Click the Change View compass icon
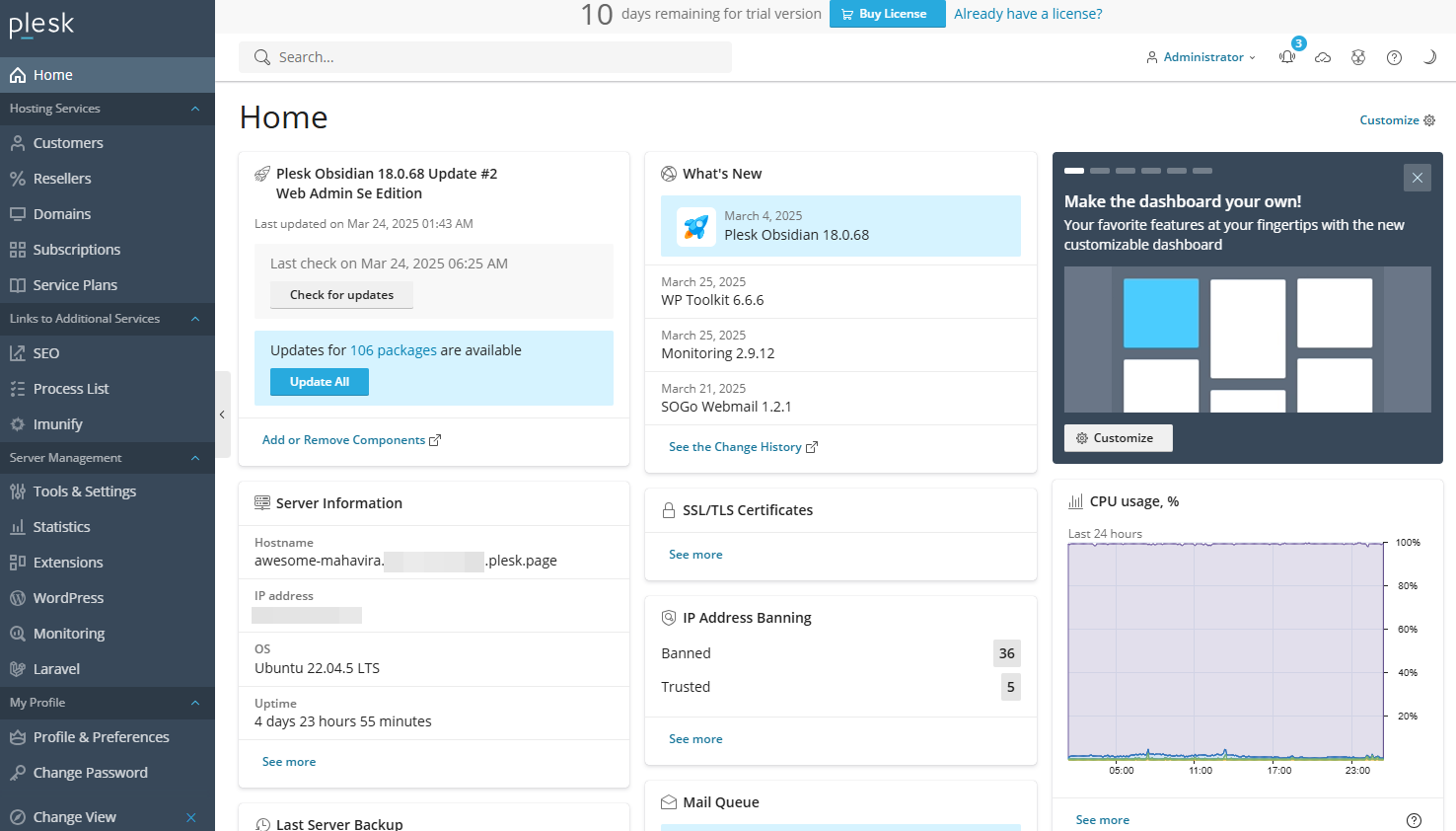The width and height of the screenshot is (1456, 831). pyautogui.click(x=18, y=817)
